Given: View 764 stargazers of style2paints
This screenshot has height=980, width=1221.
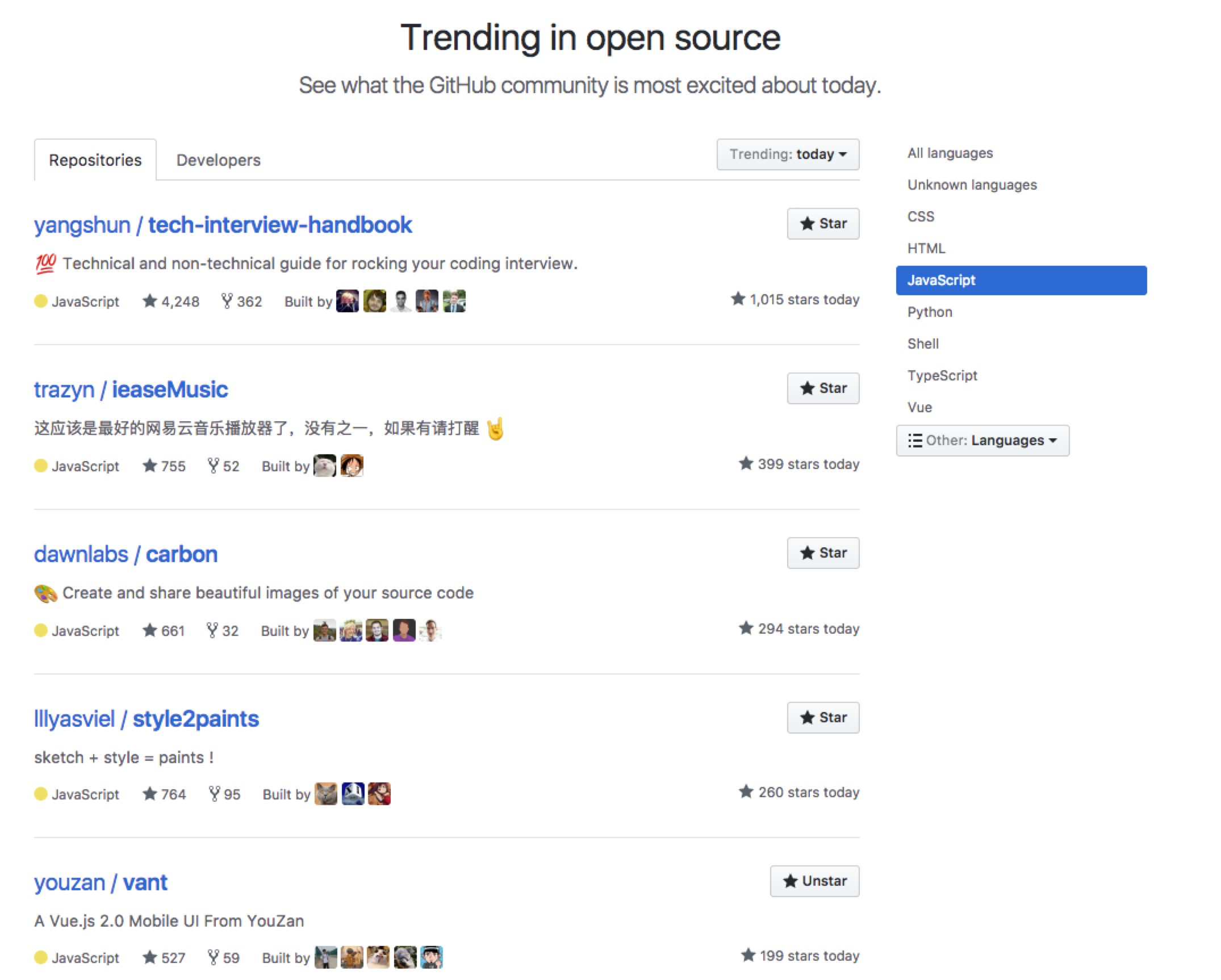Looking at the screenshot, I should click(x=164, y=794).
